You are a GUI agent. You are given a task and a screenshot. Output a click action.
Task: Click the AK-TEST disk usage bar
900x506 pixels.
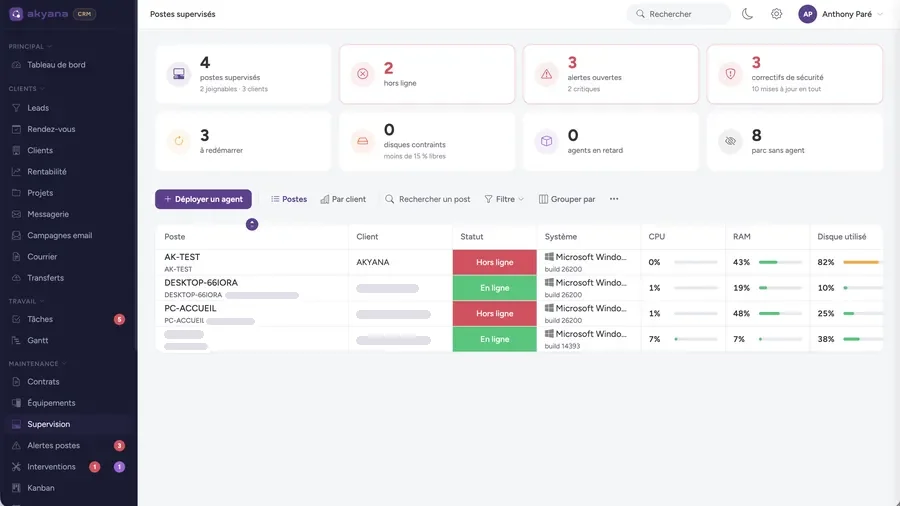(861, 262)
